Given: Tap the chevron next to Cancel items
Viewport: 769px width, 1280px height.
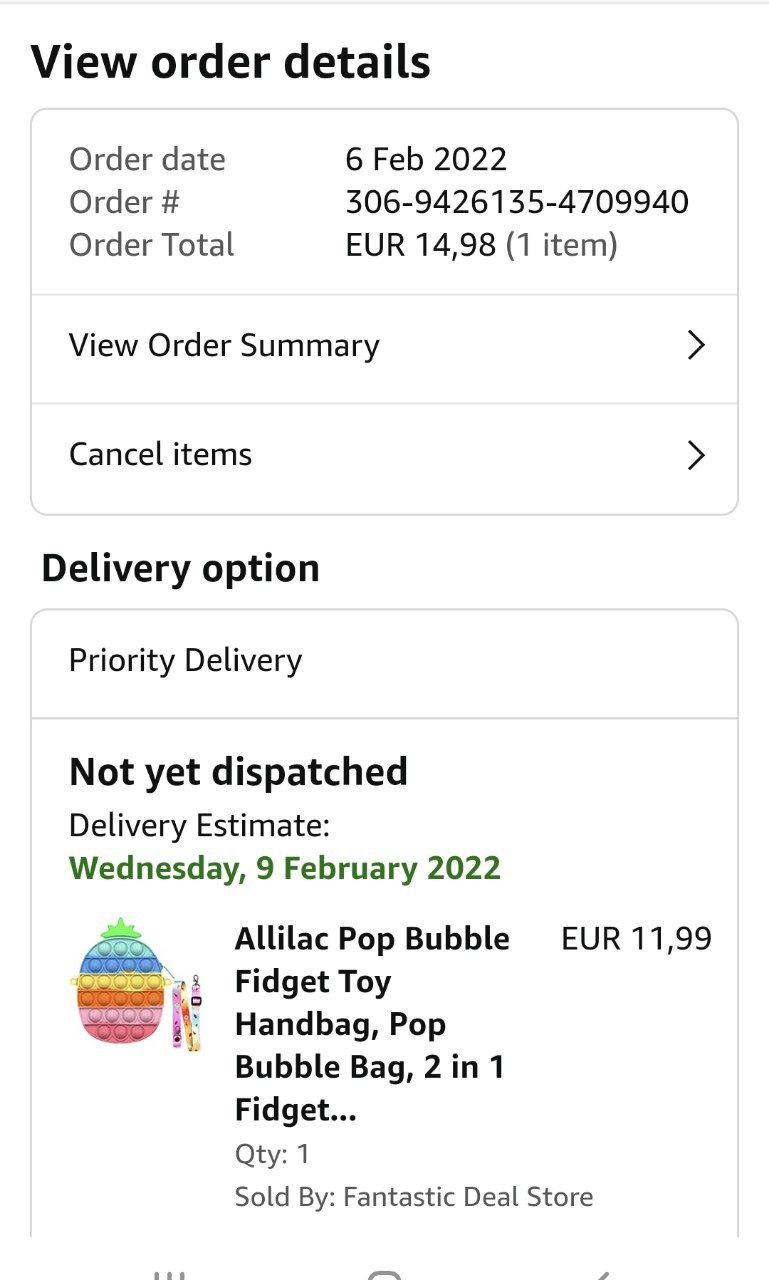Looking at the screenshot, I should pos(696,456).
